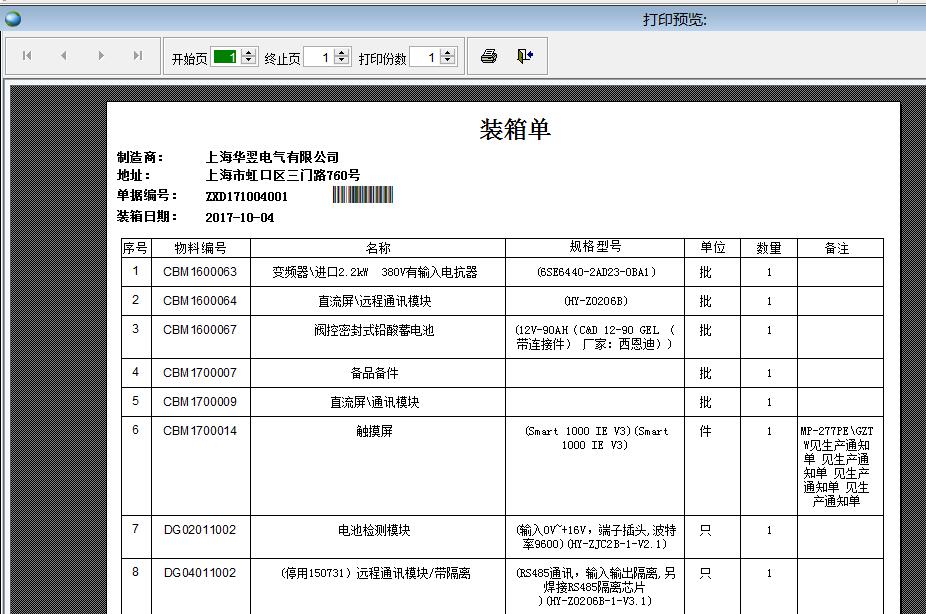Increase the end page (终止页) value

[x=342, y=53]
